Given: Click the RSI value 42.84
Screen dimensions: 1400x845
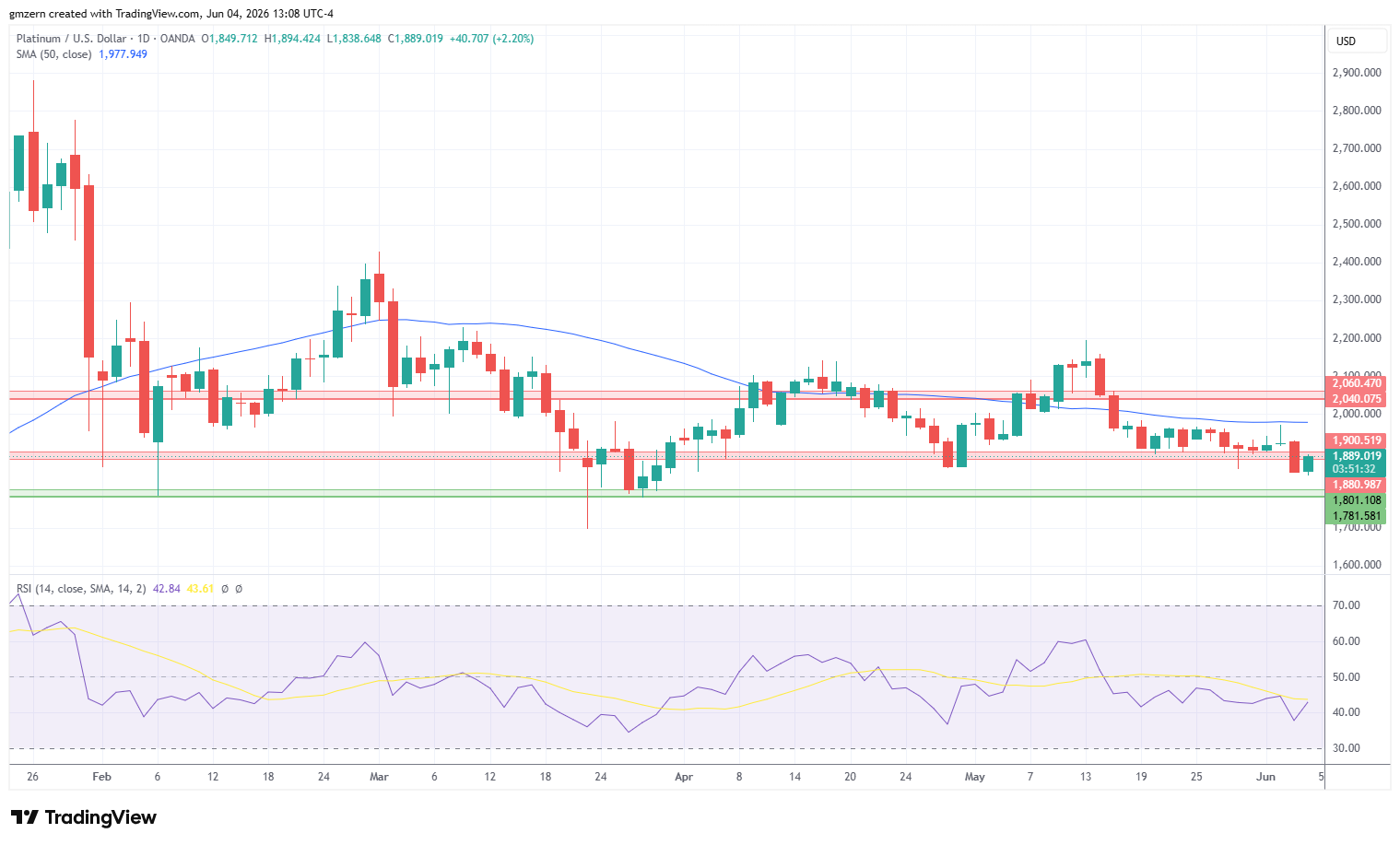Looking at the screenshot, I should pyautogui.click(x=167, y=589).
